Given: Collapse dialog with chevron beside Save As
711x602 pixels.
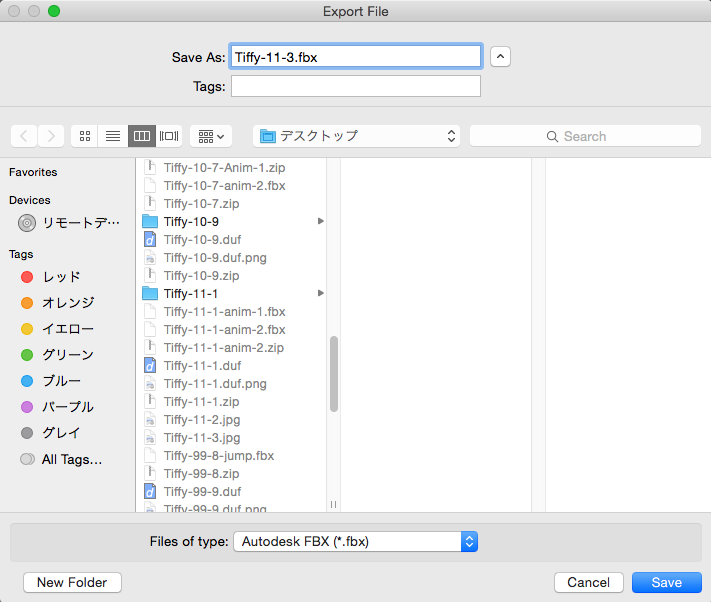Looking at the screenshot, I should (500, 57).
